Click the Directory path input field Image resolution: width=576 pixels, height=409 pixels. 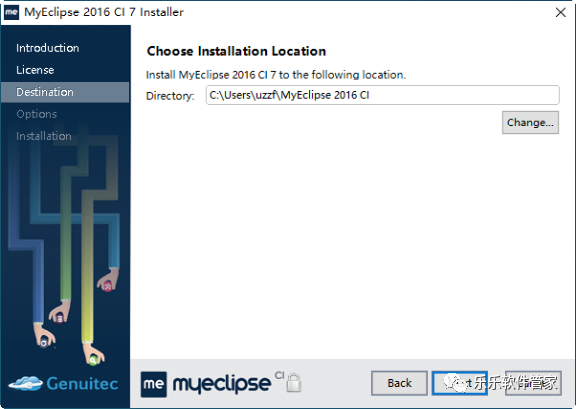tap(382, 95)
